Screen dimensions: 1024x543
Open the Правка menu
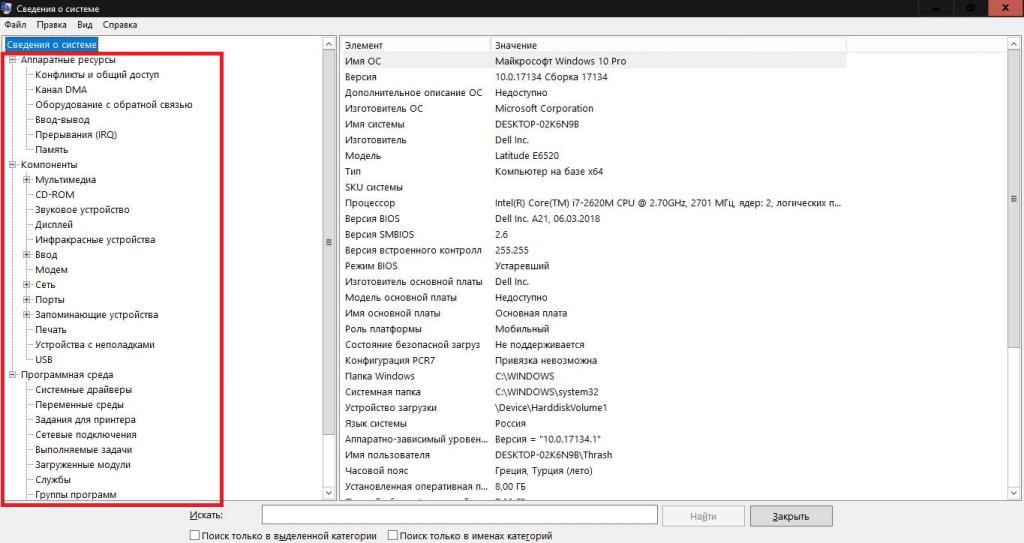click(51, 25)
